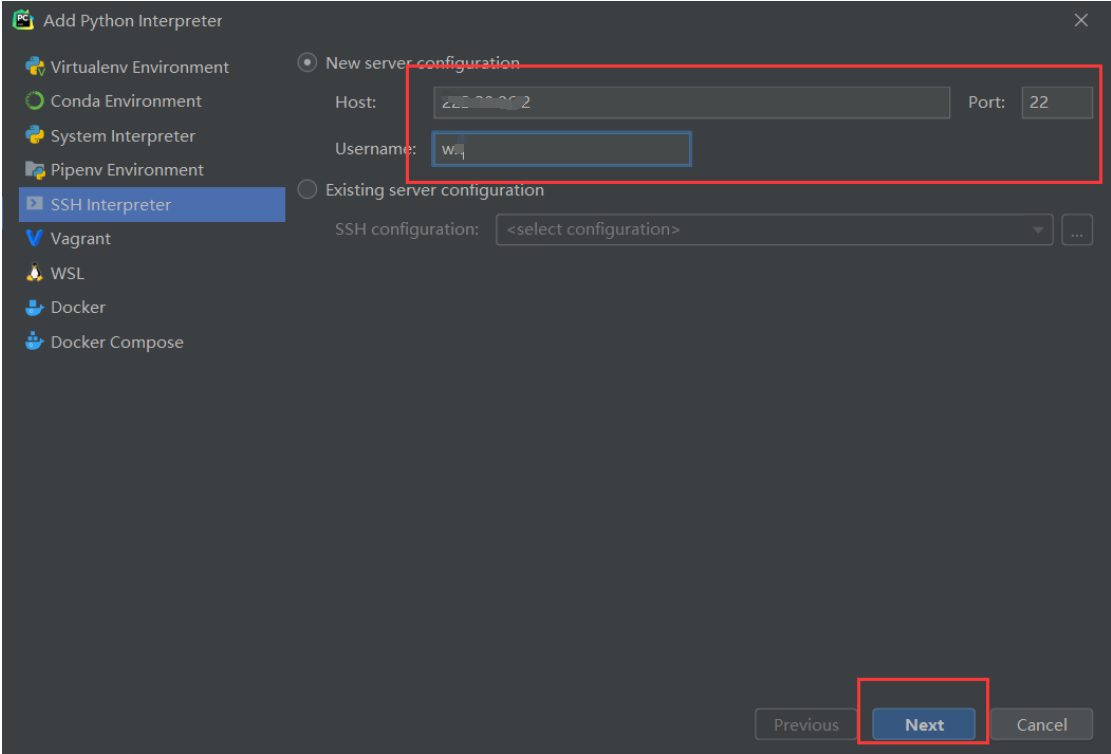The height and width of the screenshot is (754, 1111).
Task: Click the System Interpreter python icon
Action: point(35,135)
